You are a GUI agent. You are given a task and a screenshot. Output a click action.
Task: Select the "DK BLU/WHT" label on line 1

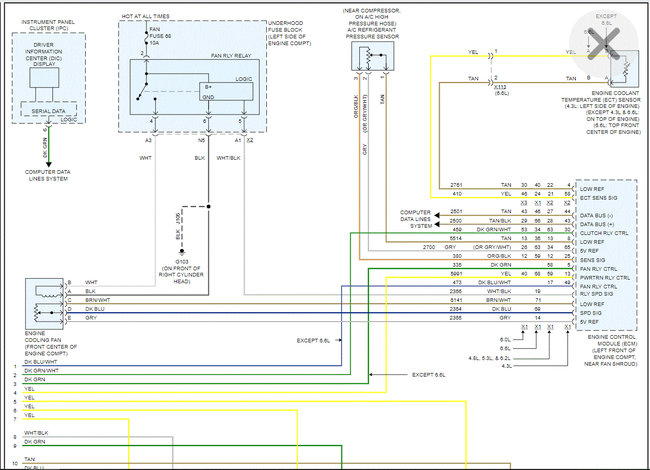click(41, 362)
